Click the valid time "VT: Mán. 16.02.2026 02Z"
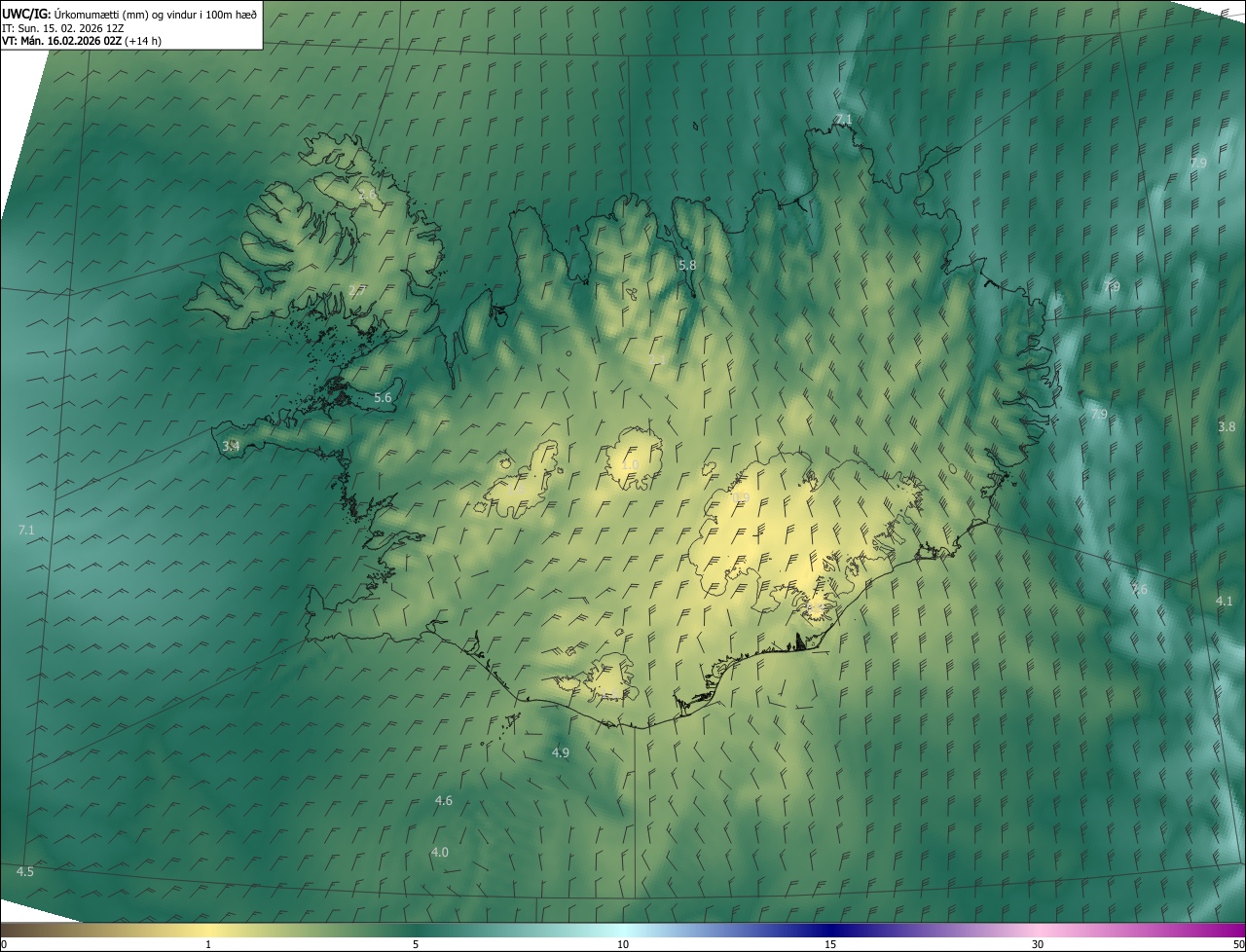This screenshot has width=1246, height=952. click(x=62, y=41)
